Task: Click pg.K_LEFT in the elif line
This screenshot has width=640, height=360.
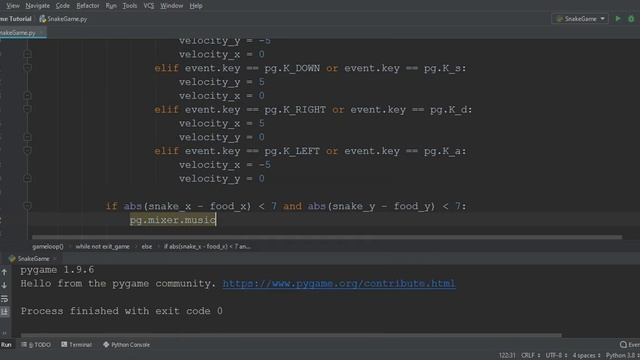Action: (x=292, y=151)
